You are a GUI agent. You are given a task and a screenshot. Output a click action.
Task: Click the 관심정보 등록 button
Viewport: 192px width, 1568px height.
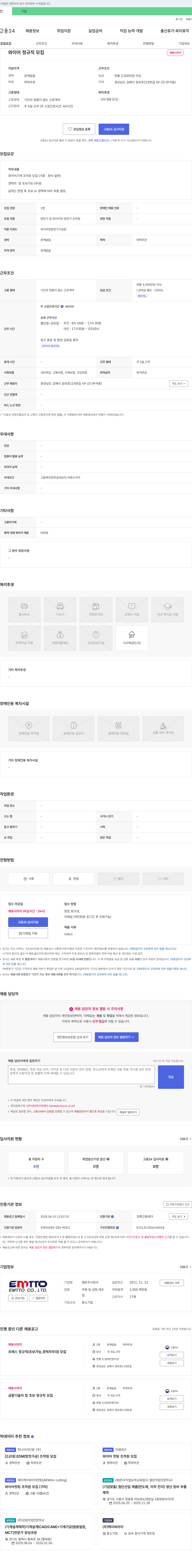79,129
